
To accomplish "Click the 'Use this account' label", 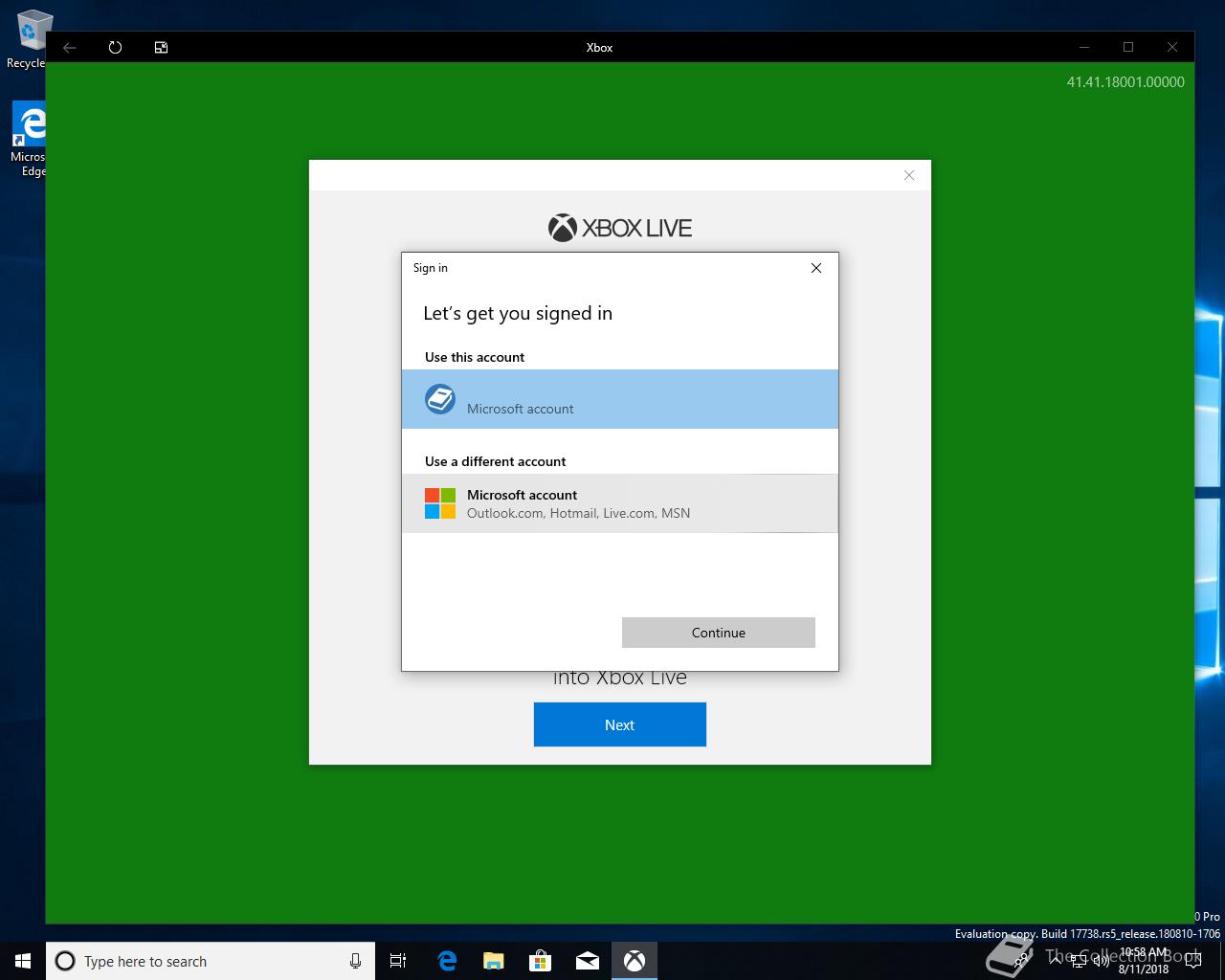I will click(x=475, y=357).
